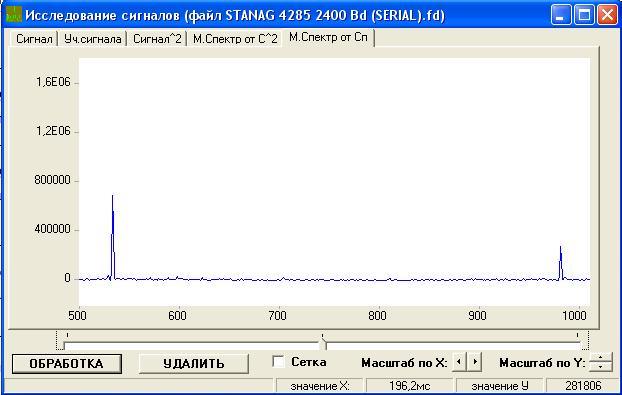Maximize the signal analysis window
This screenshot has height=395, width=622.
pyautogui.click(x=584, y=15)
